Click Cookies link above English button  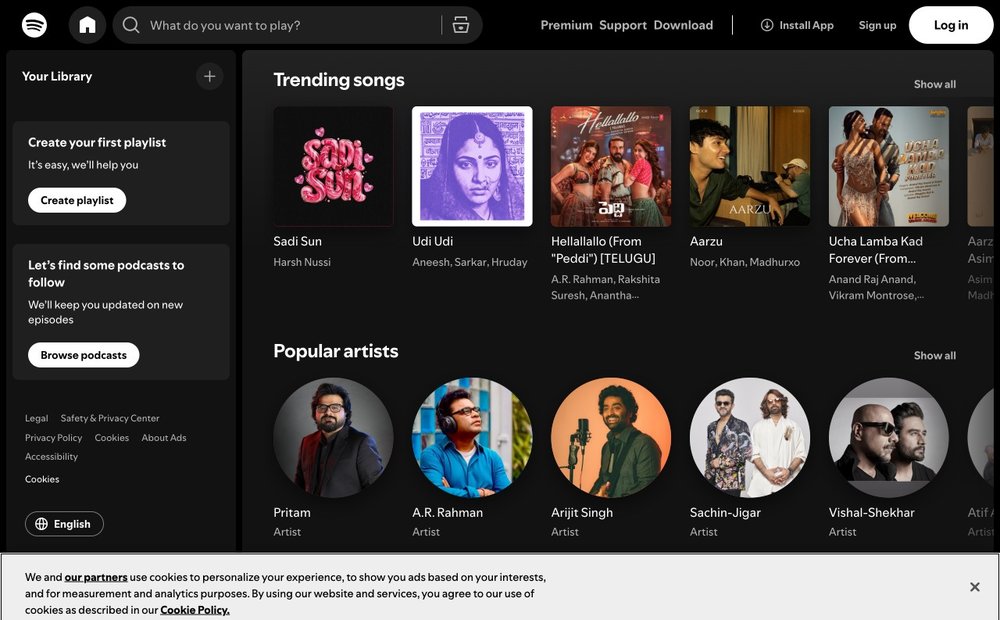(42, 479)
